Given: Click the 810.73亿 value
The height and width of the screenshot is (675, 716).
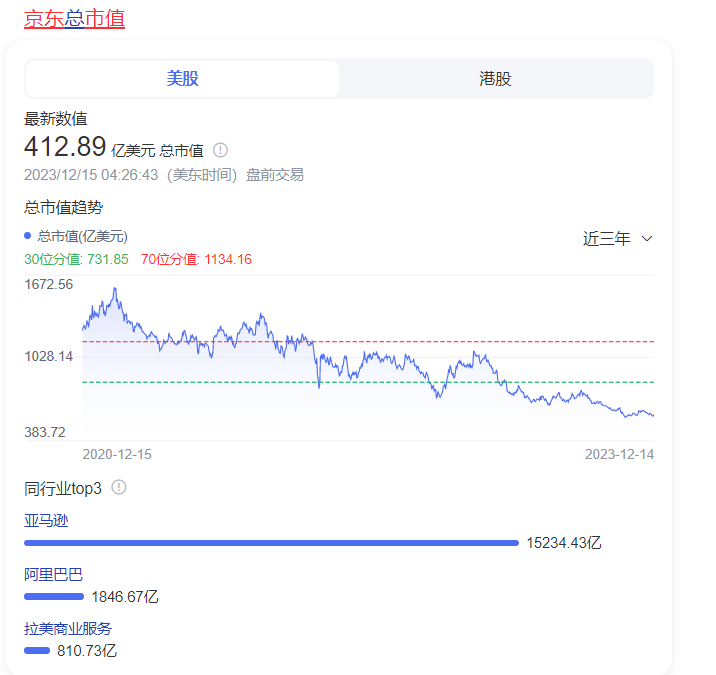Looking at the screenshot, I should click(87, 650).
